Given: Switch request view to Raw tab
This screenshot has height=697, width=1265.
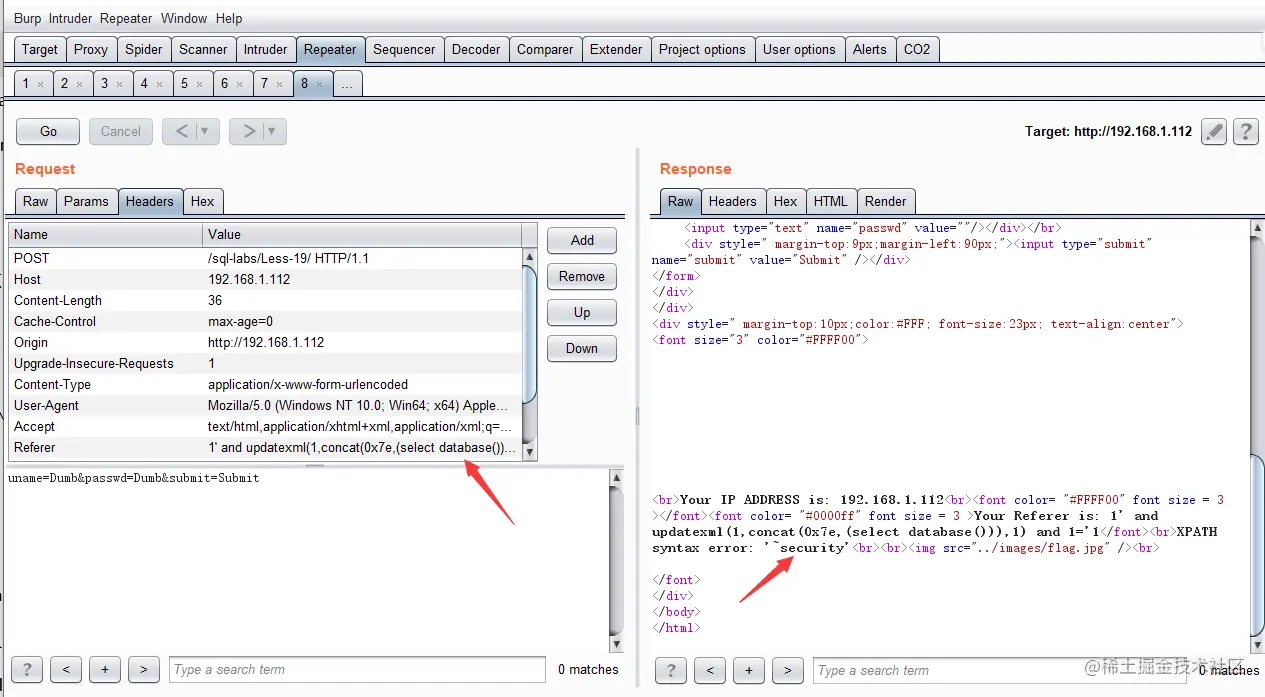Looking at the screenshot, I should point(36,201).
